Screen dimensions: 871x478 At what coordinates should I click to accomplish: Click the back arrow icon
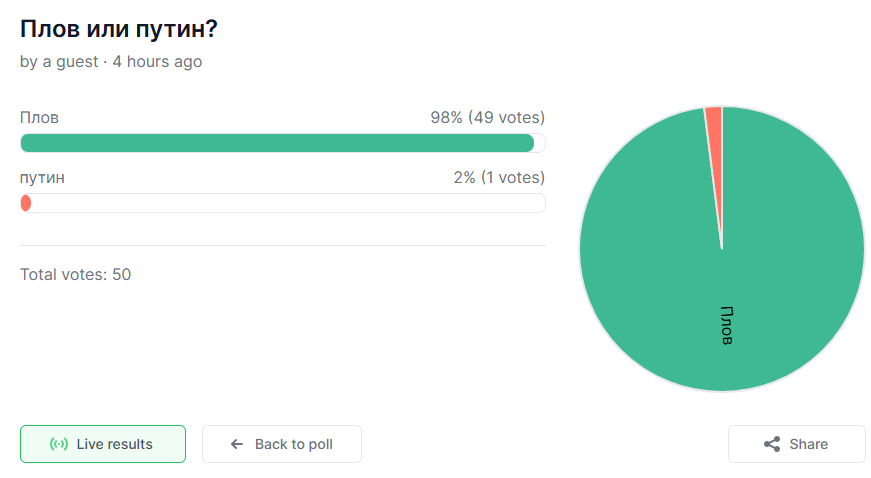pos(237,444)
